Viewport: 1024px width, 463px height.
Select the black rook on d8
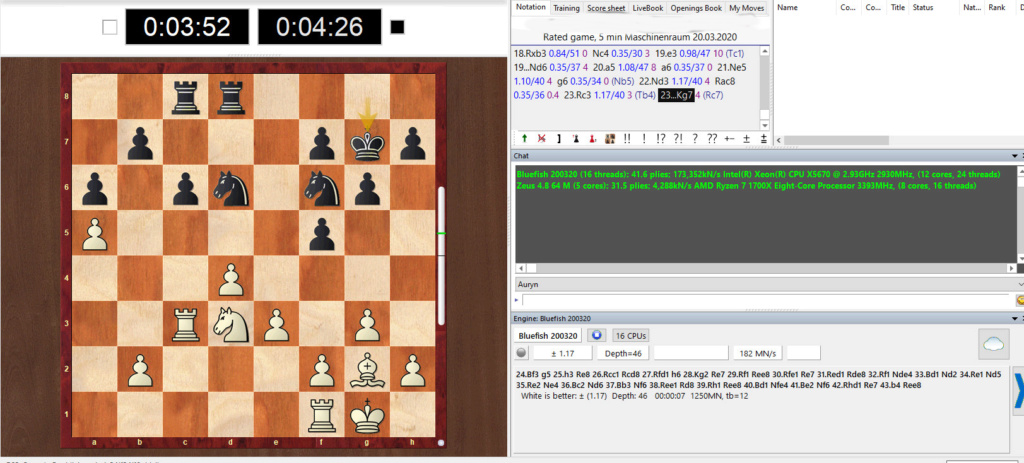pos(231,97)
